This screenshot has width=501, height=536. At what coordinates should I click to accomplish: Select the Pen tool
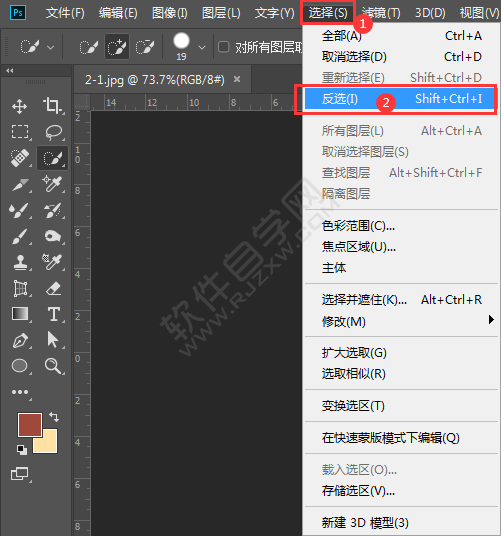coord(20,340)
